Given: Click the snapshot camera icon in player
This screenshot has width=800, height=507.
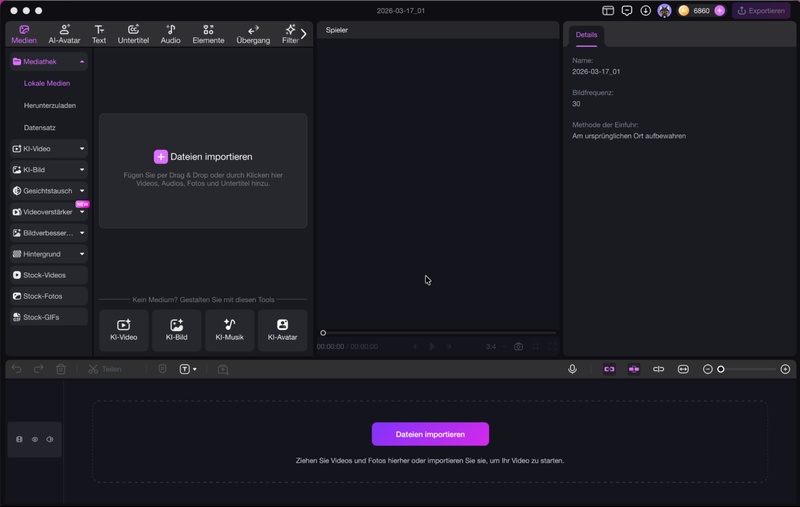Looking at the screenshot, I should [x=518, y=346].
